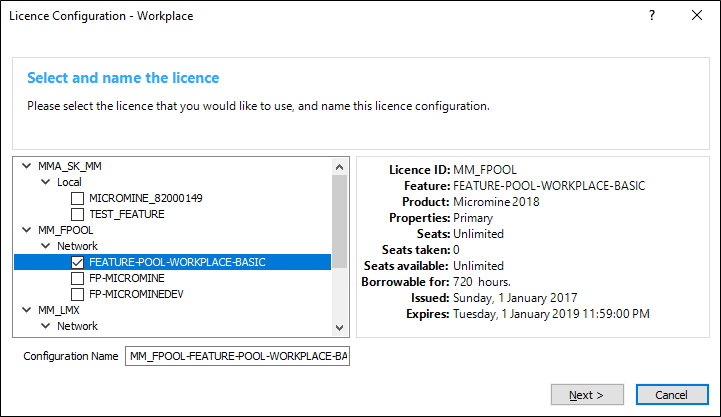Click the Next button
Viewport: 721px width, 417px height.
click(x=587, y=394)
